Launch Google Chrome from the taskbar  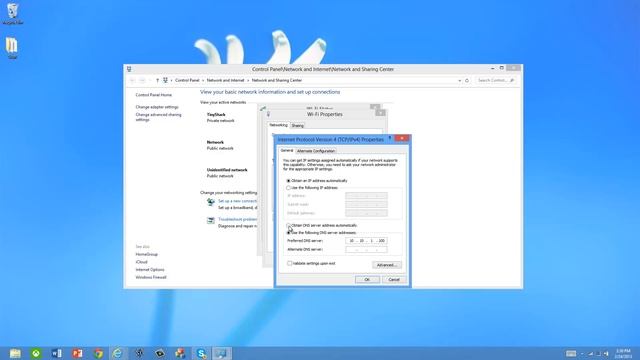(x=98, y=353)
